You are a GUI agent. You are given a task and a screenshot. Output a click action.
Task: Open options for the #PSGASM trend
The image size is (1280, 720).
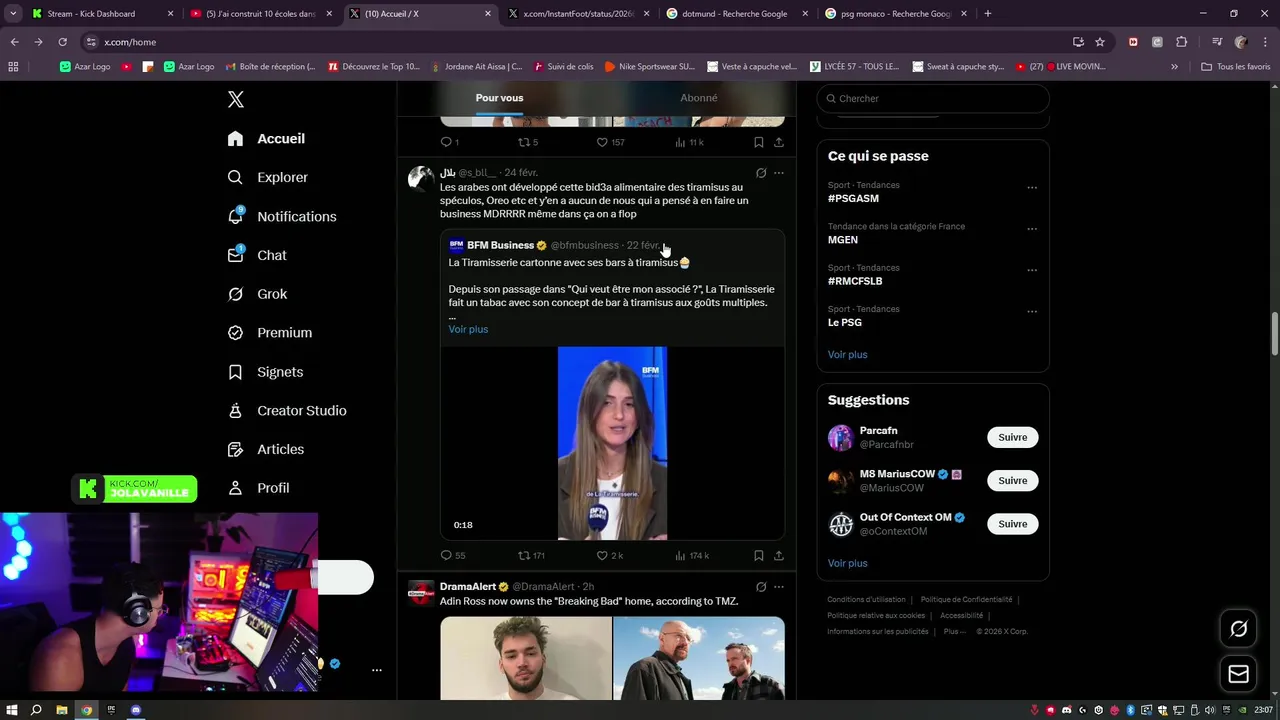pyautogui.click(x=1032, y=188)
